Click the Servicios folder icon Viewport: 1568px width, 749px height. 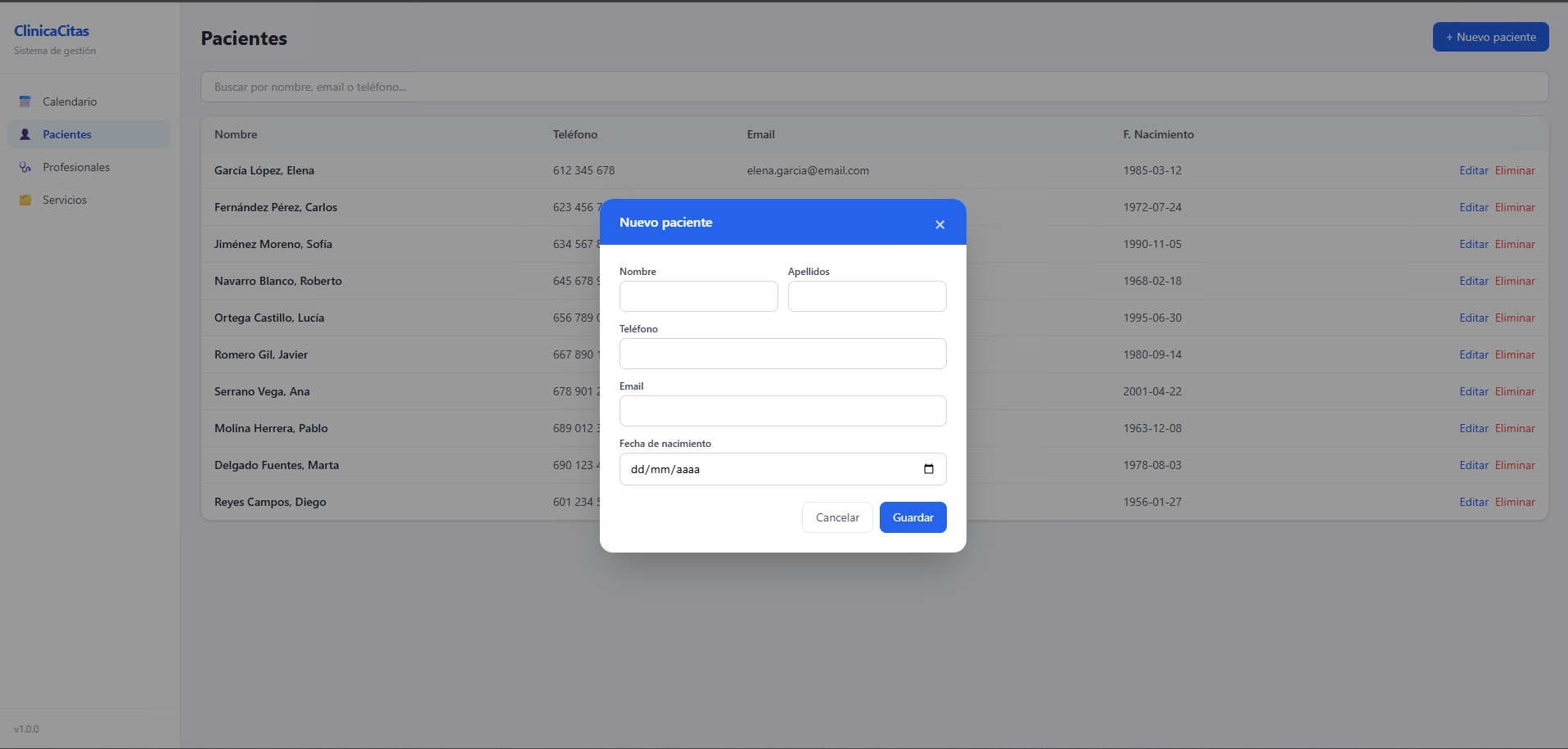25,200
